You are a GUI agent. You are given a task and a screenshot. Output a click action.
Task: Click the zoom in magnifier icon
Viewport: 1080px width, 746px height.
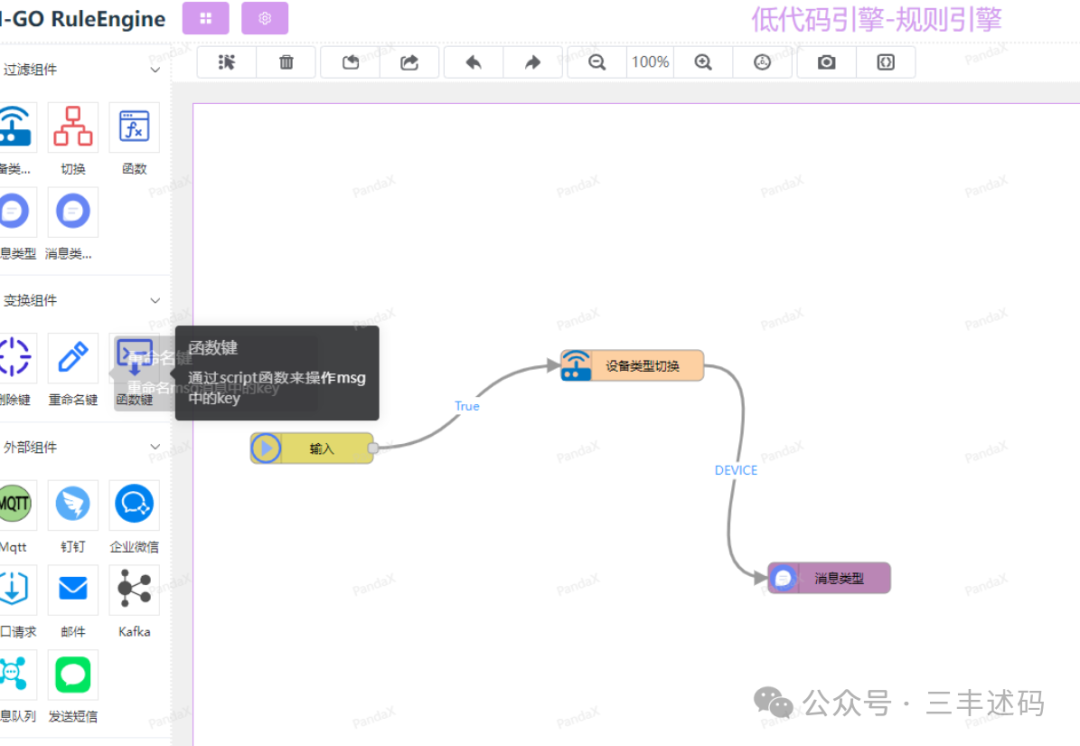click(x=703, y=63)
